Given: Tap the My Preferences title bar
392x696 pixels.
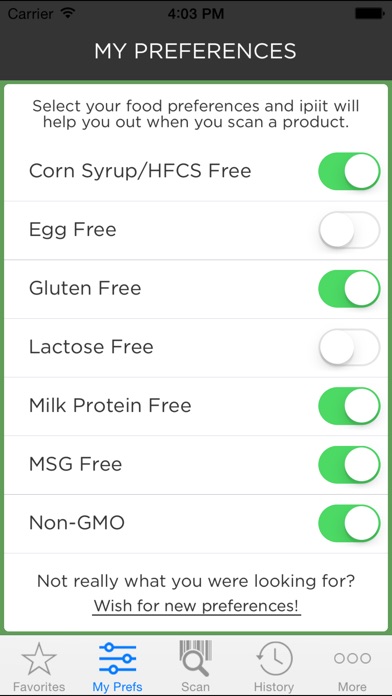Looking at the screenshot, I should [195, 51].
